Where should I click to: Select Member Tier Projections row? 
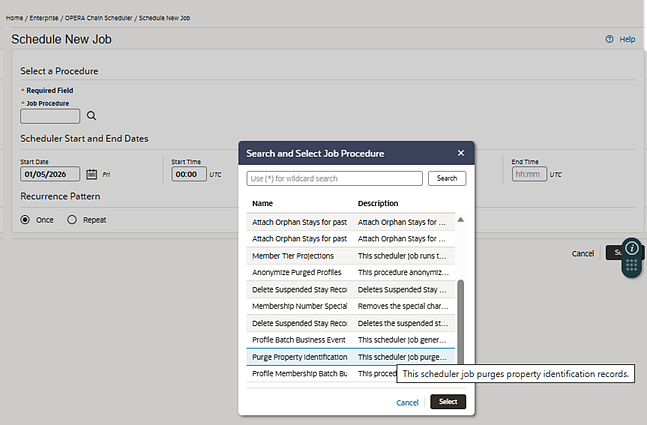click(351, 256)
